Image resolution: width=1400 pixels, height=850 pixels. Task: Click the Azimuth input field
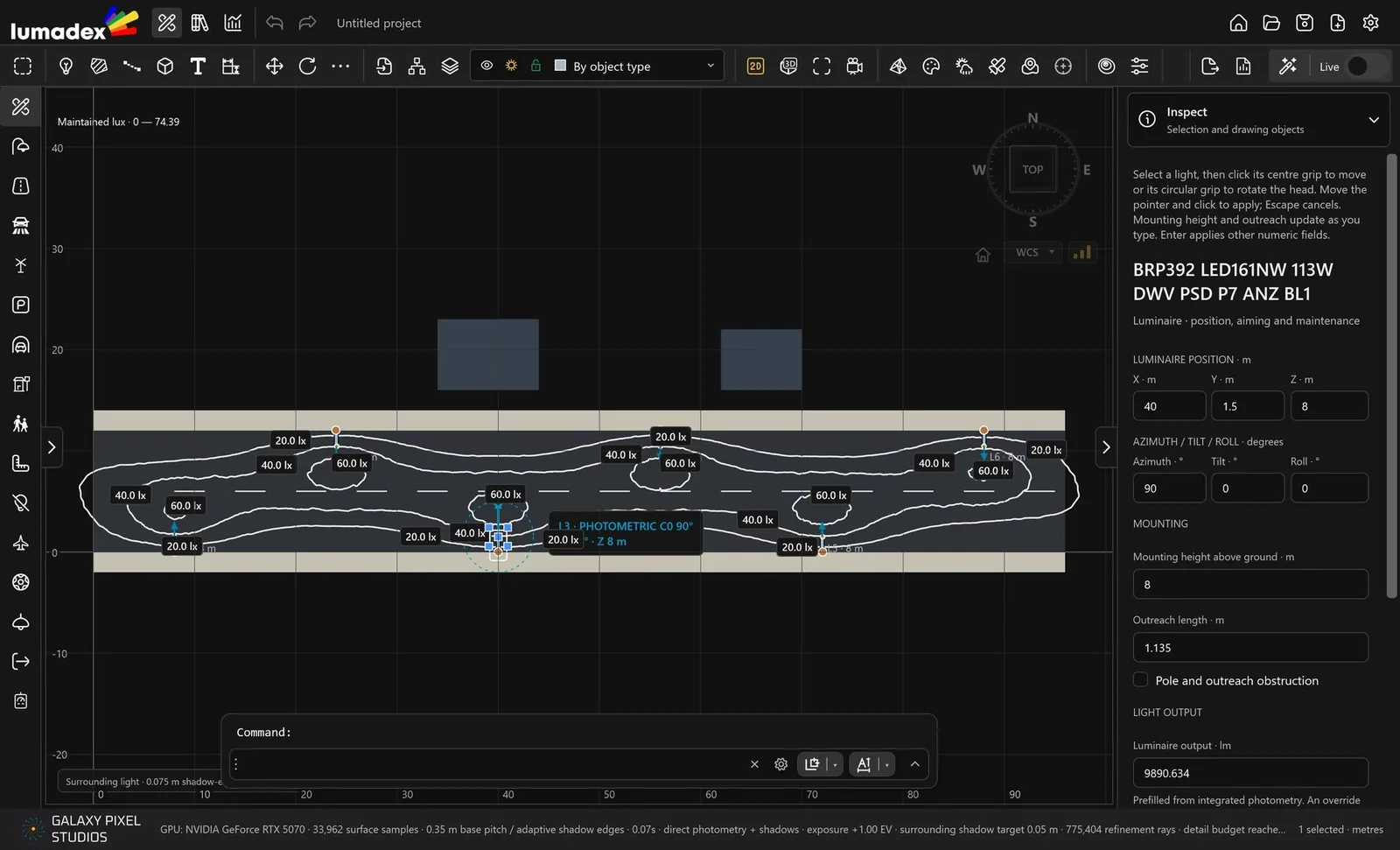(1169, 488)
